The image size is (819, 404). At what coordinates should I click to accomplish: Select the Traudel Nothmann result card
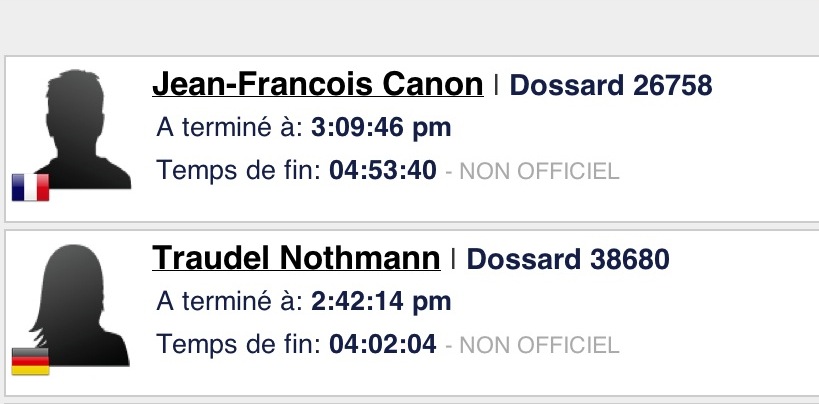click(412, 313)
